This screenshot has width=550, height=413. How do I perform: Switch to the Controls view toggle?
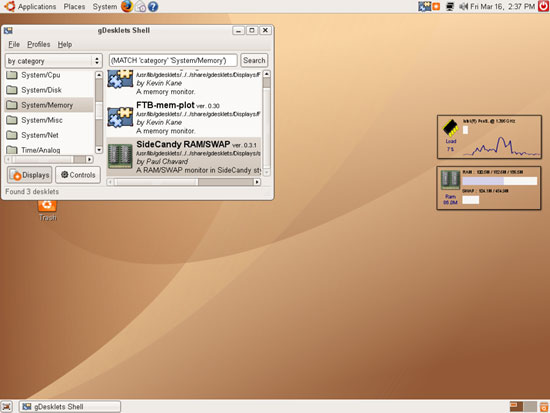tap(78, 175)
